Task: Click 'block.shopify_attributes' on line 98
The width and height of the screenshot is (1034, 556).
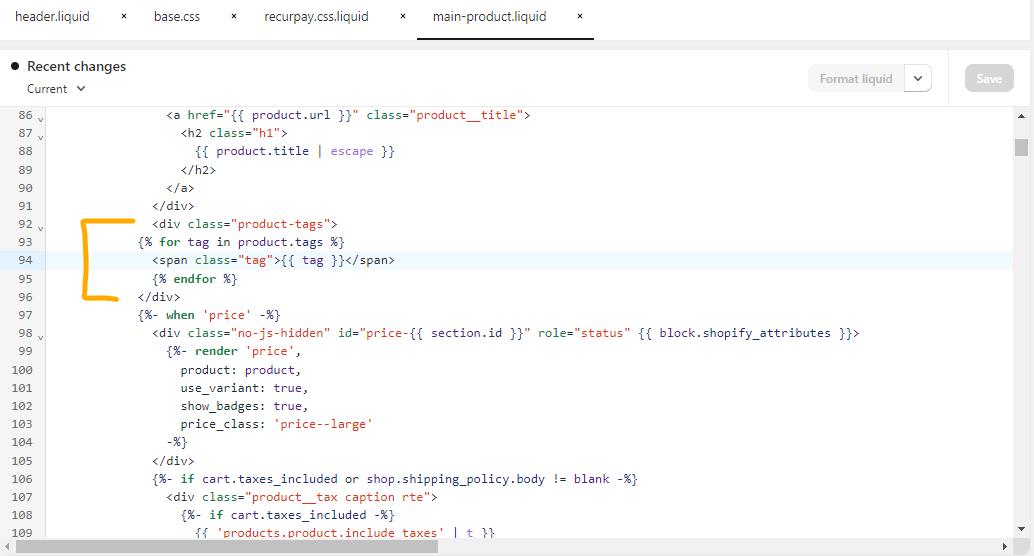Action: tap(745, 333)
